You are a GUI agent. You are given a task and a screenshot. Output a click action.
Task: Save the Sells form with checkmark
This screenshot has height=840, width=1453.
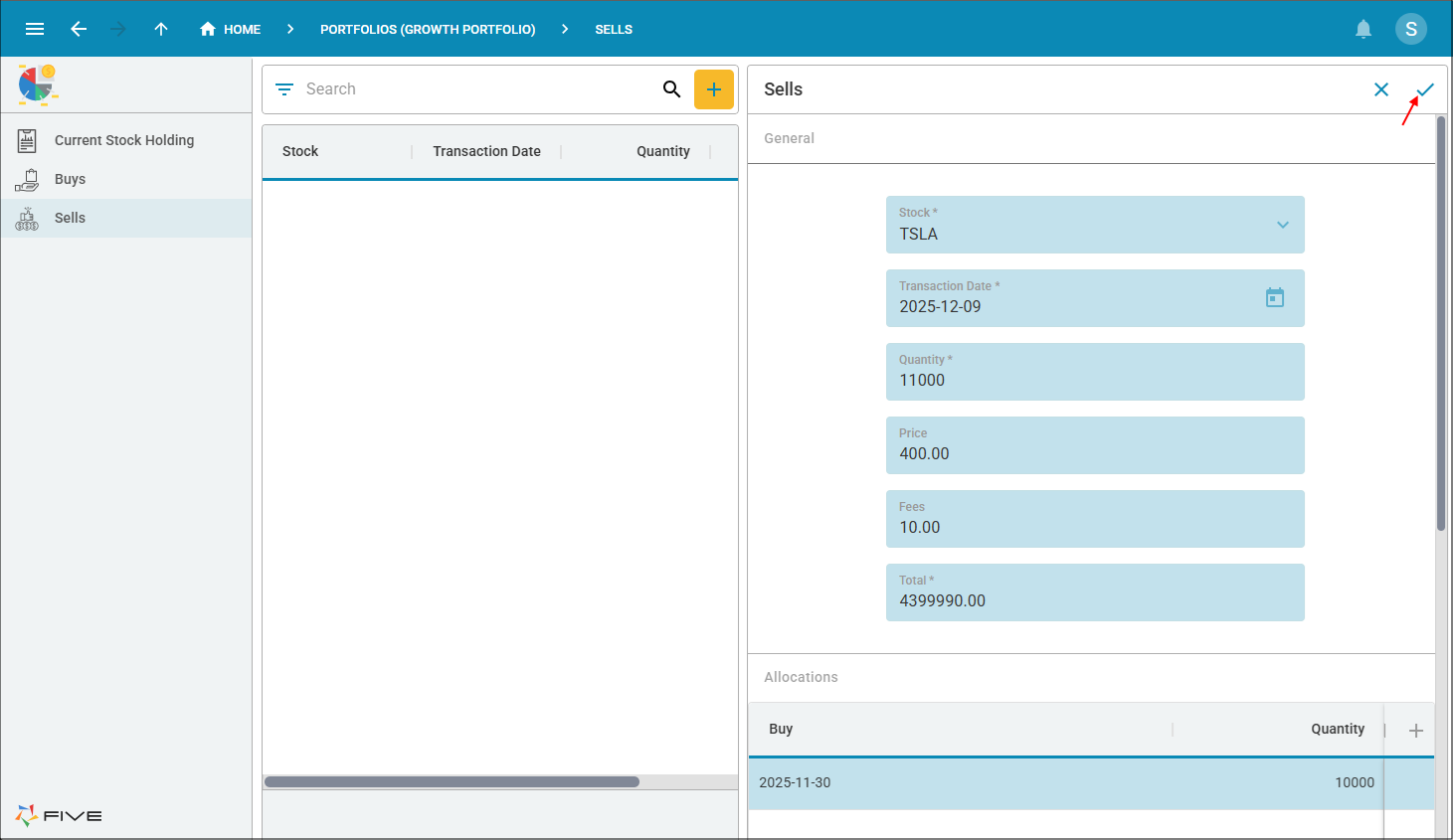(x=1425, y=89)
